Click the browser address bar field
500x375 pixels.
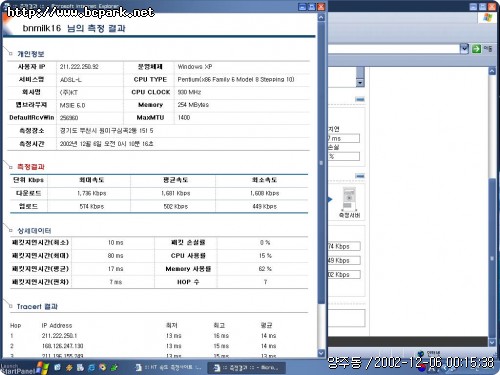click(x=394, y=49)
